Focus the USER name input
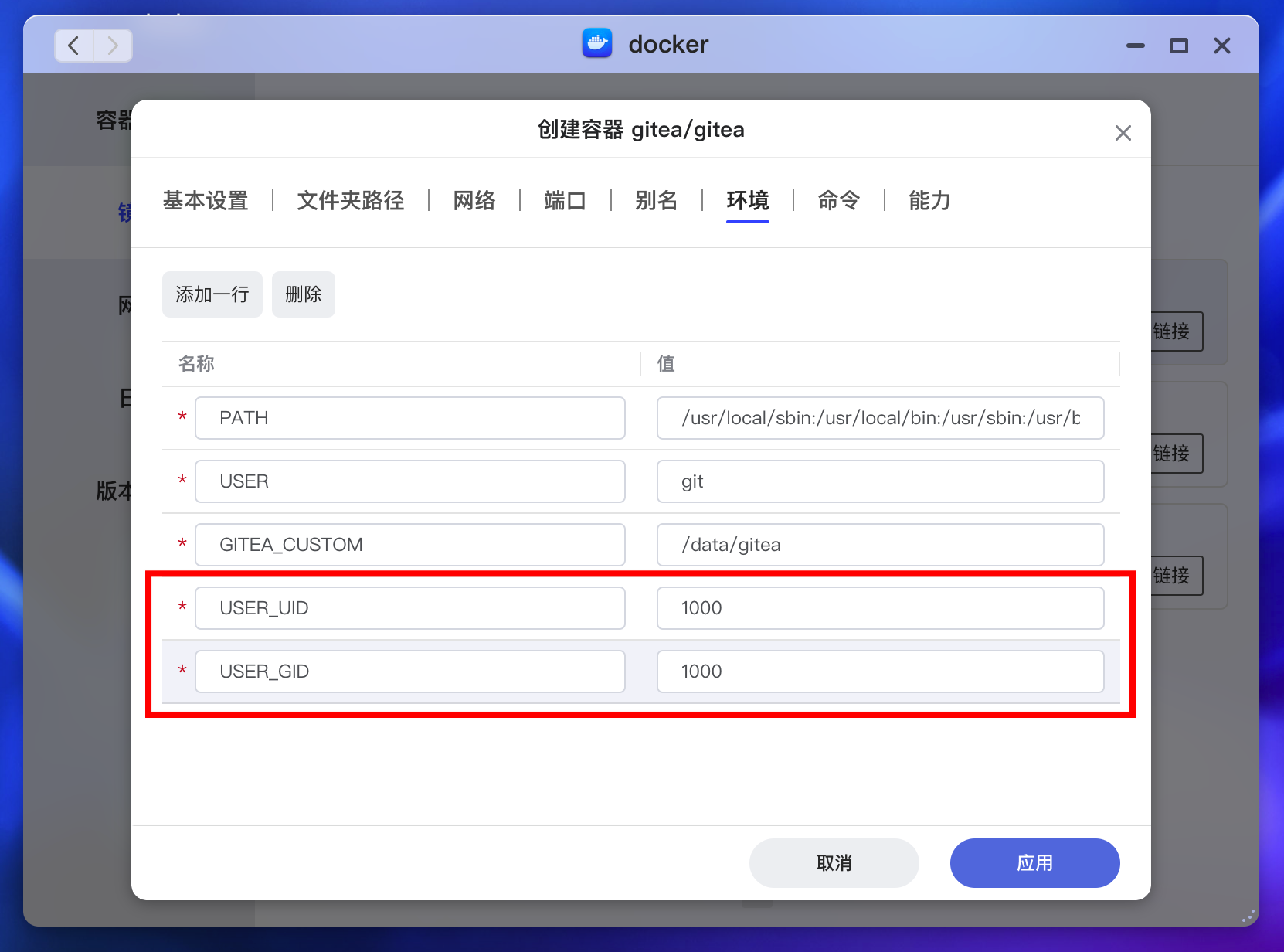 coord(410,481)
